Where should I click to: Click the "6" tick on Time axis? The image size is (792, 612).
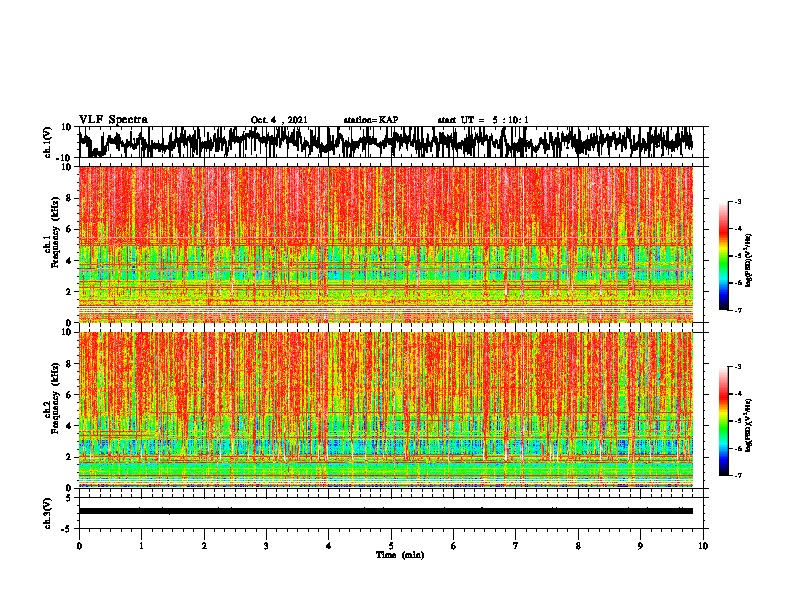454,546
